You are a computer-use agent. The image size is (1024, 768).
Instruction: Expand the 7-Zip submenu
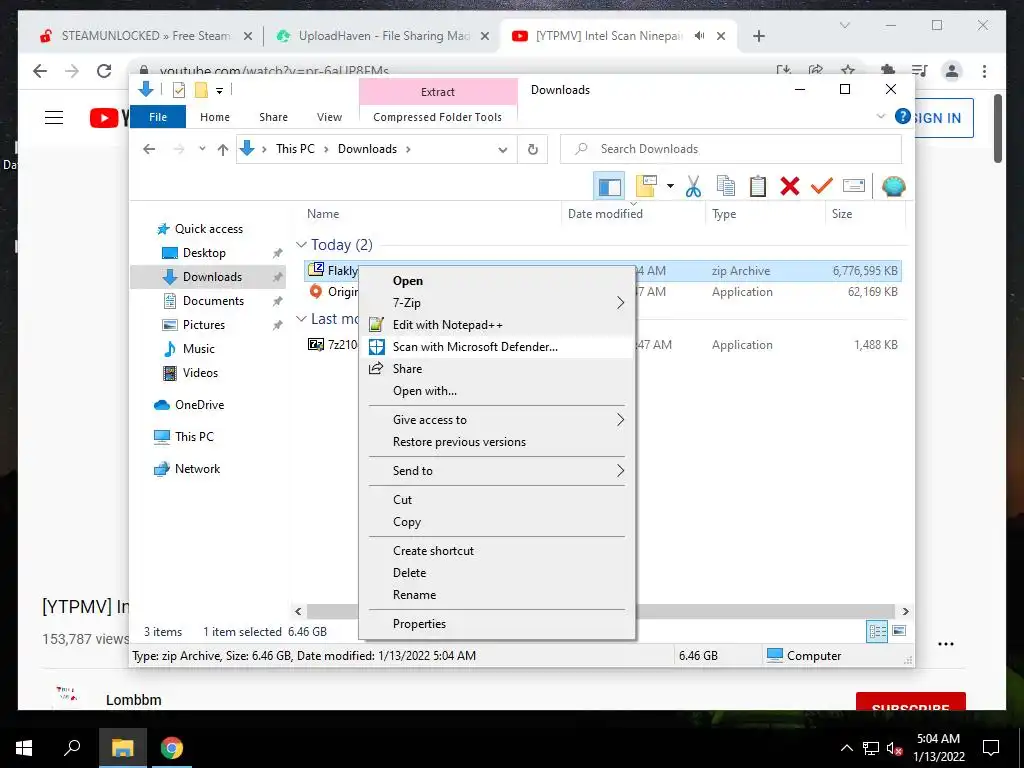coord(496,302)
